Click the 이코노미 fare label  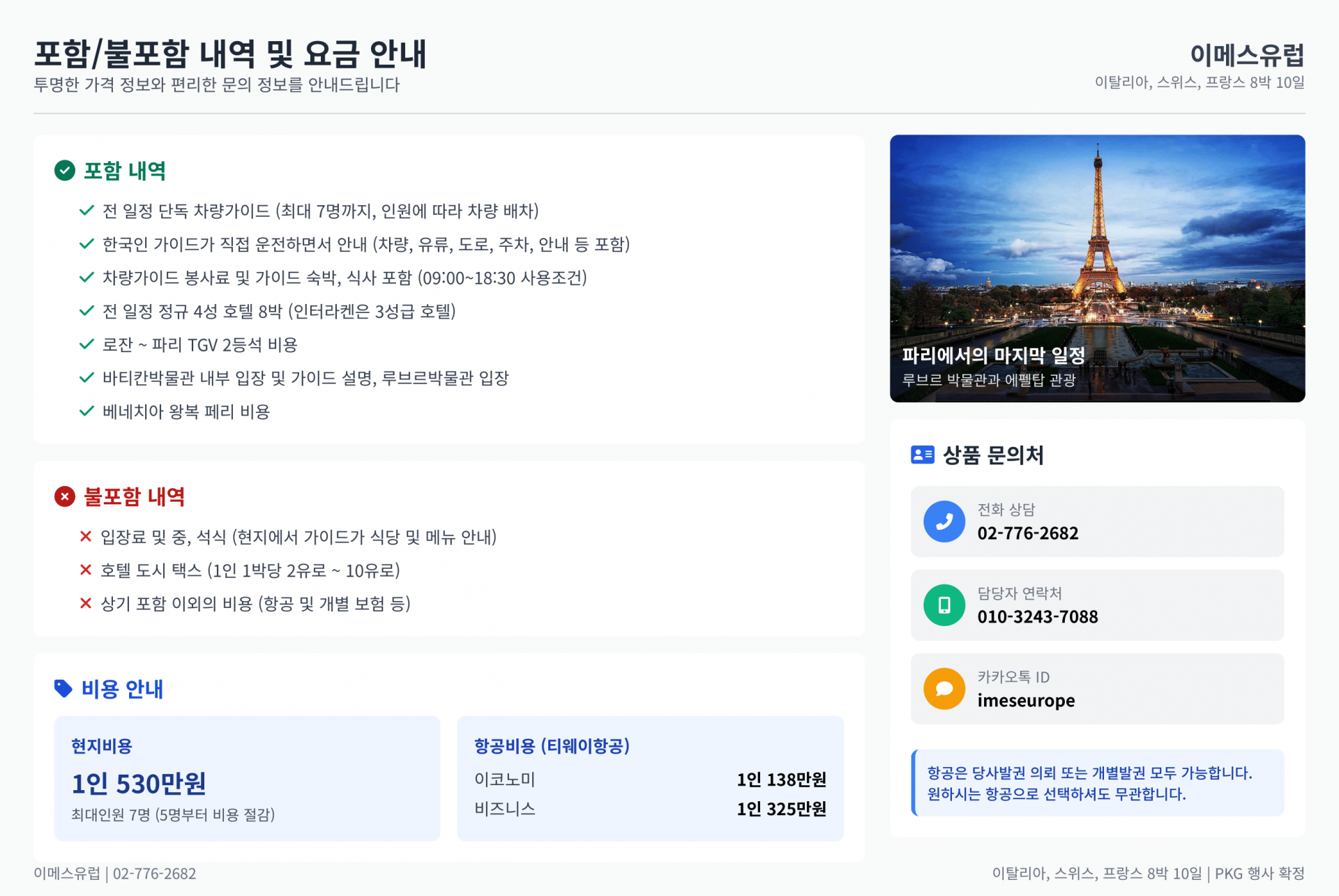coord(505,780)
